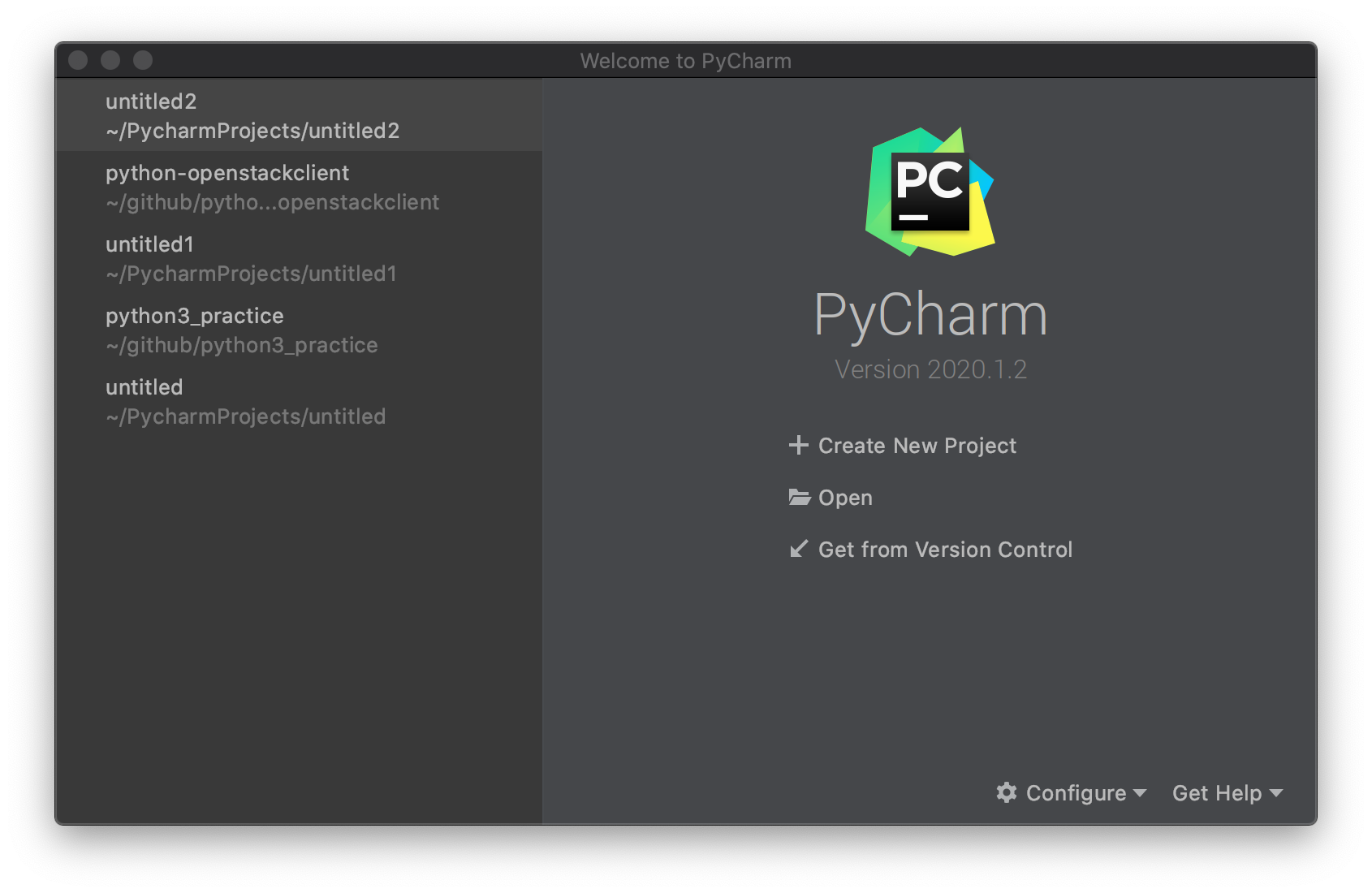This screenshot has width=1372, height=893.
Task: Minimize the Welcome to PyCharm window
Action: [x=110, y=60]
